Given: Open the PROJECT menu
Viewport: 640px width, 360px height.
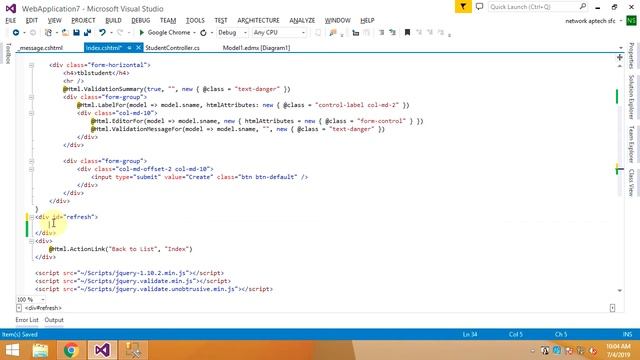Looking at the screenshot, I should (x=83, y=20).
